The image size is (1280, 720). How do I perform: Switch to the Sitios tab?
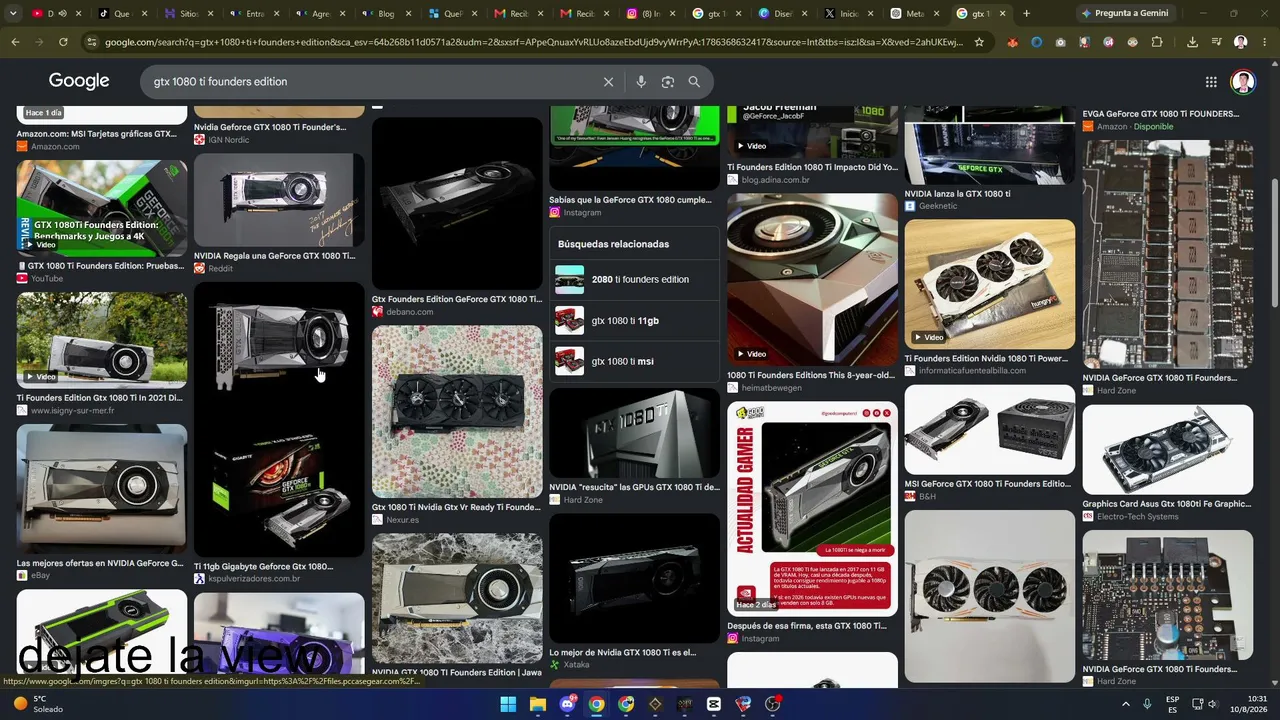189,14
